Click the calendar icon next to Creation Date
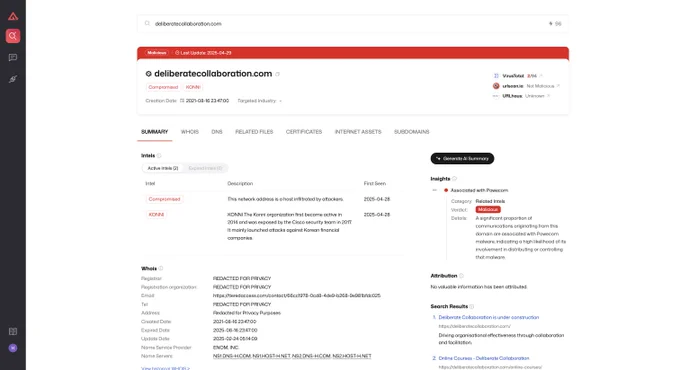Viewport: 680px width, 370px height. [x=182, y=101]
